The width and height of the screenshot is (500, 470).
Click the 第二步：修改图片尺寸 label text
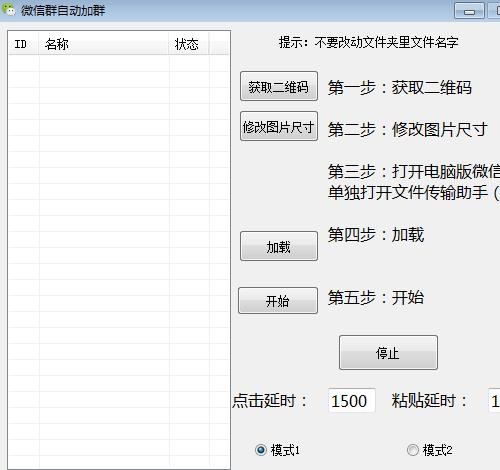click(407, 129)
